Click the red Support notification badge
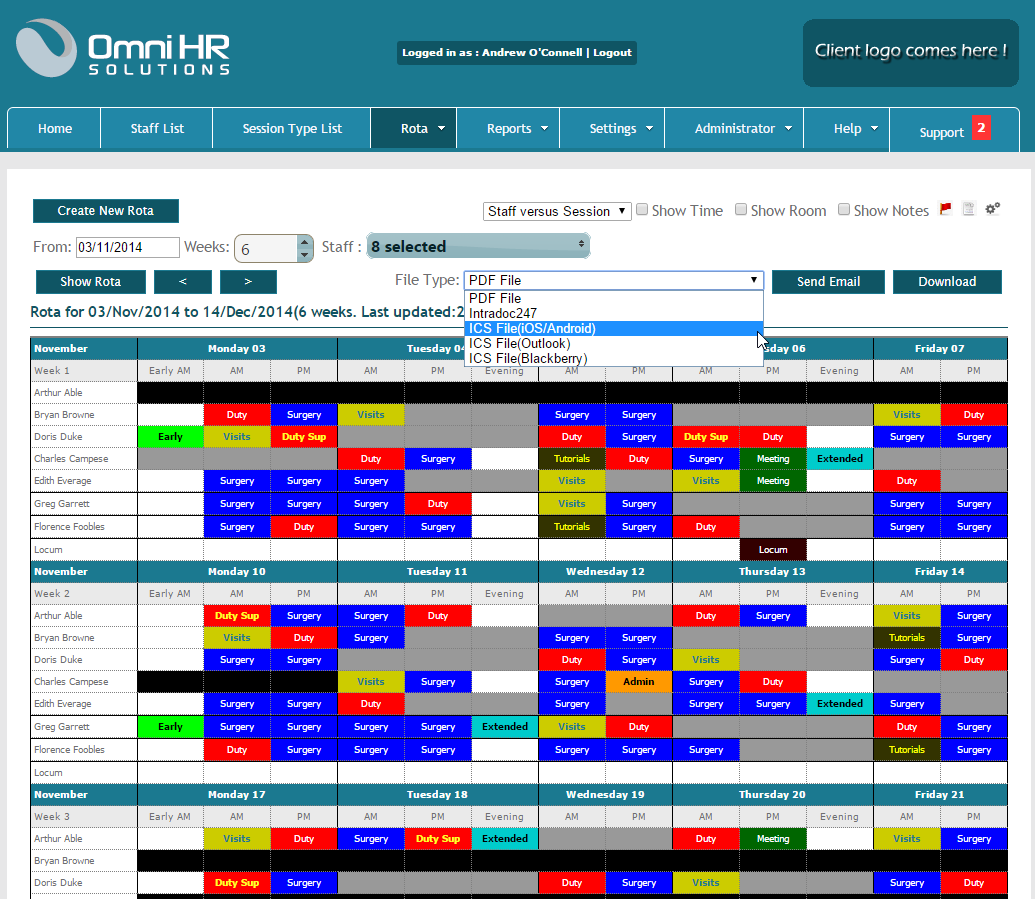This screenshot has width=1035, height=899. click(982, 127)
